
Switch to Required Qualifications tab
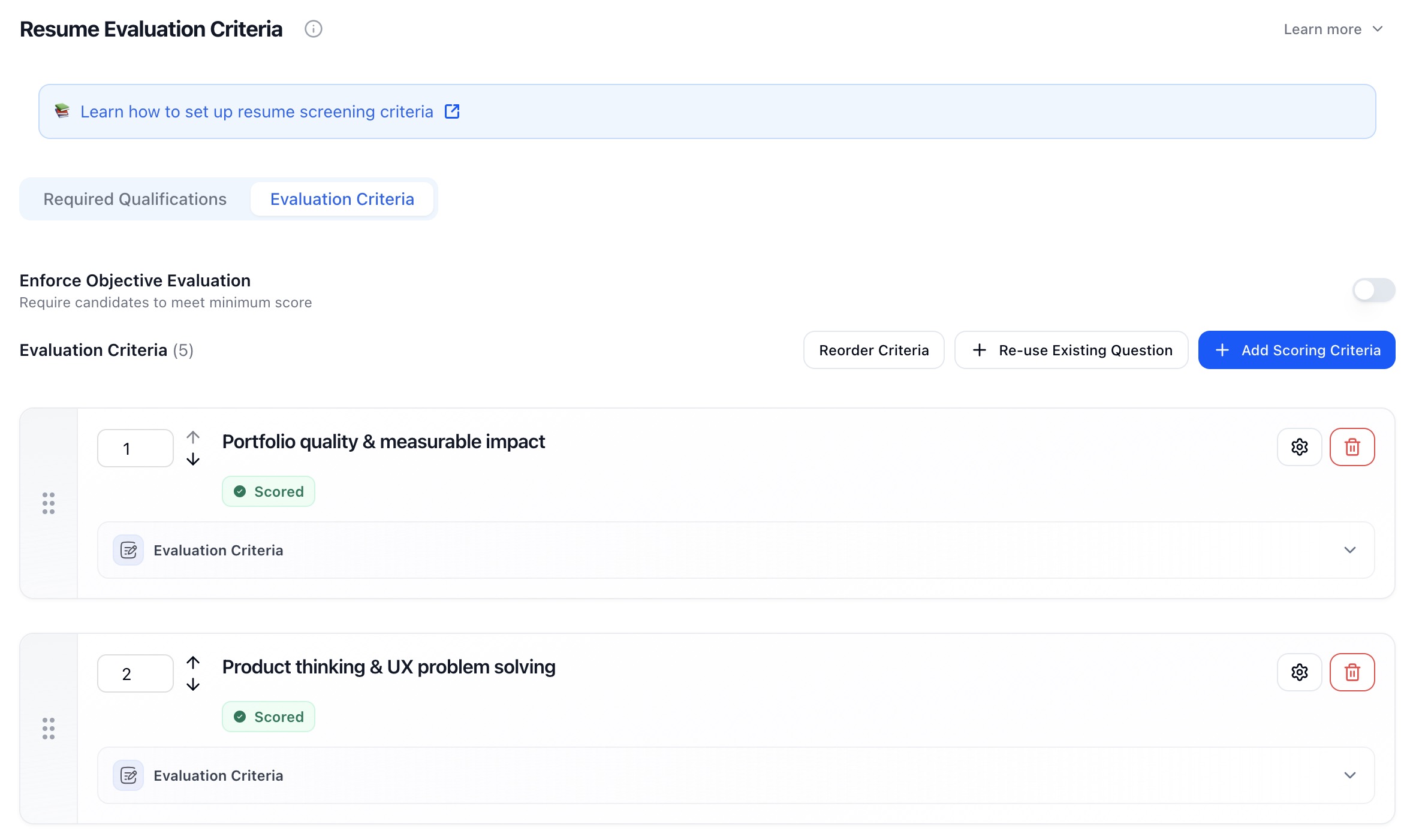coord(135,199)
